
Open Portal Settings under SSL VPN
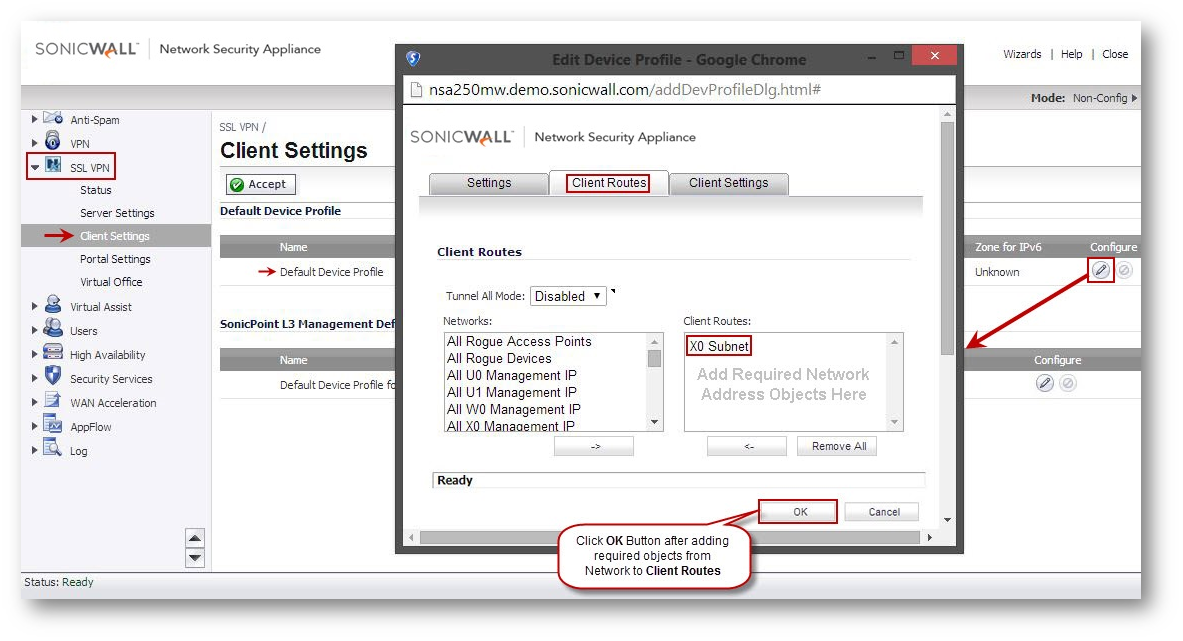(x=115, y=259)
